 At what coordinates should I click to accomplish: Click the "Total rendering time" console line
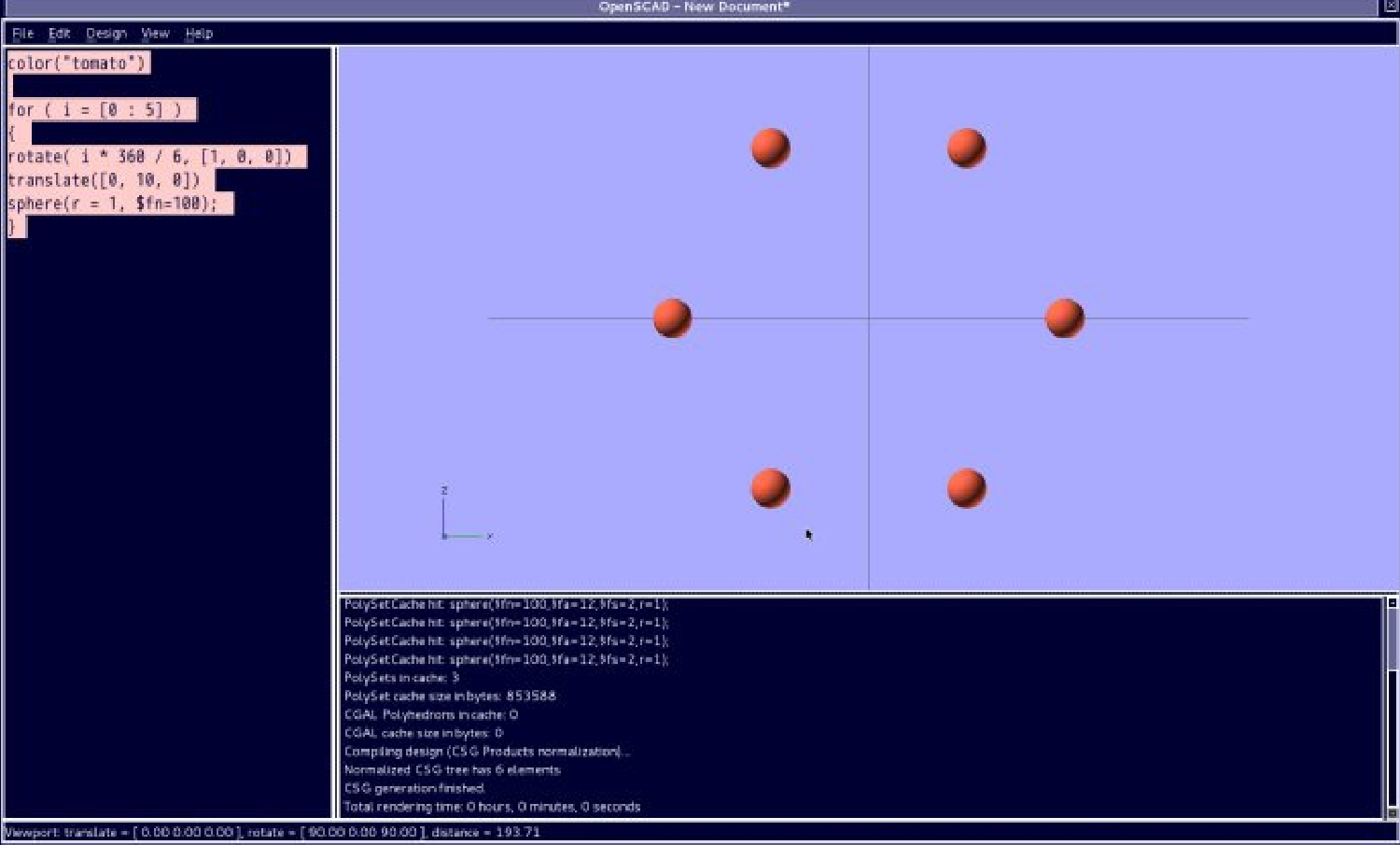[492, 807]
